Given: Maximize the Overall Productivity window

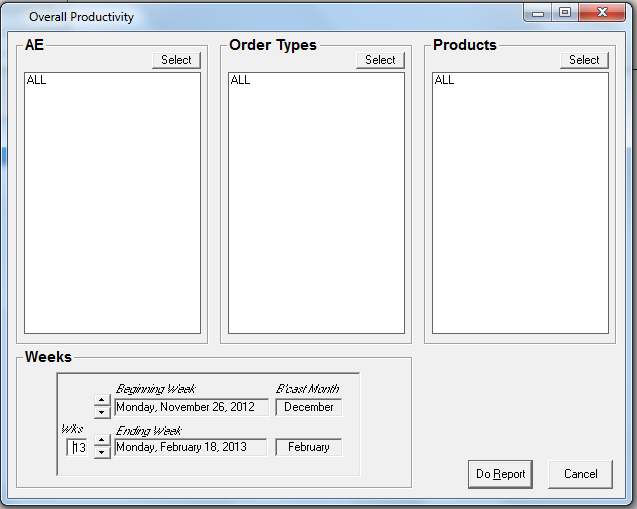Looking at the screenshot, I should [x=565, y=13].
